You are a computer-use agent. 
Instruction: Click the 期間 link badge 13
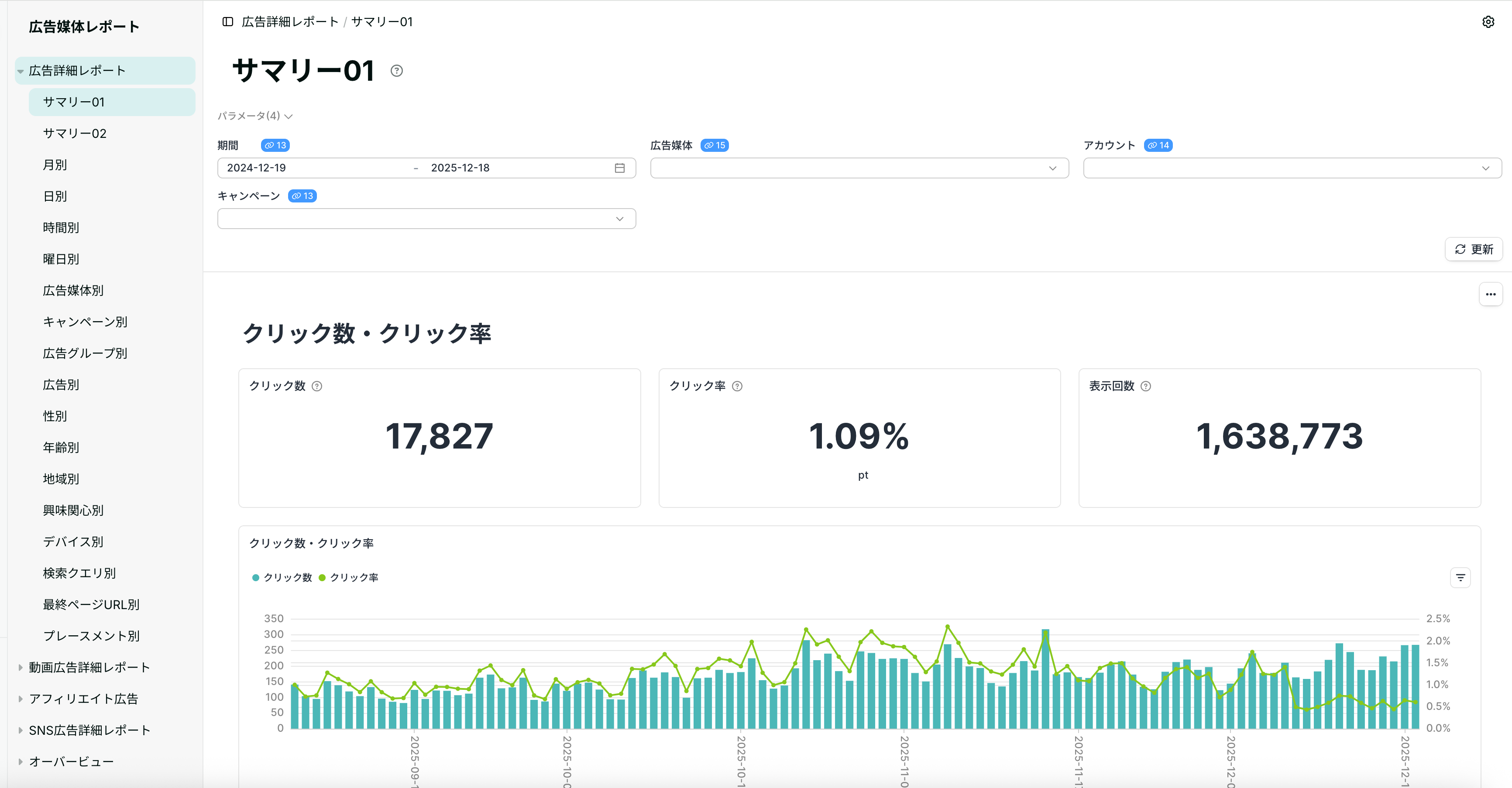pos(275,145)
